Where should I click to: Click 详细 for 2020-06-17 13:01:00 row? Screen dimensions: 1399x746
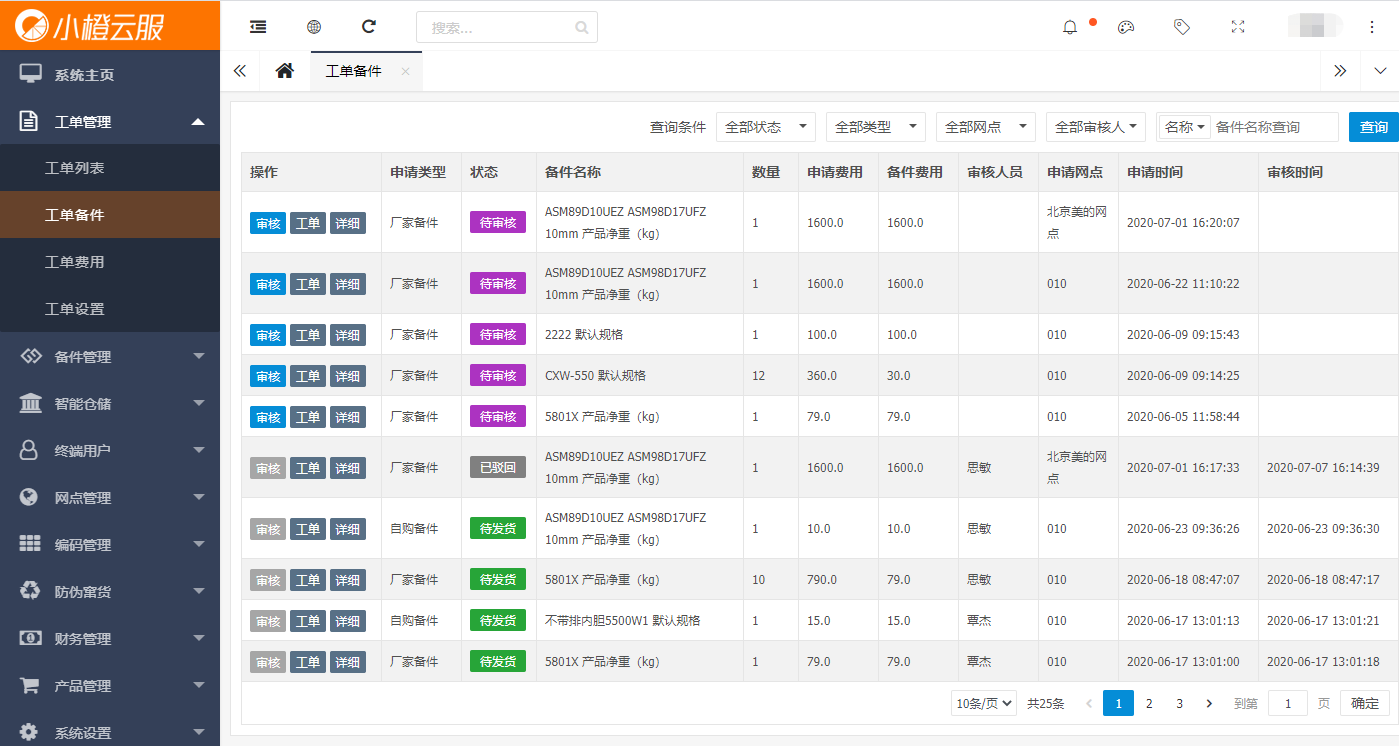tap(348, 662)
